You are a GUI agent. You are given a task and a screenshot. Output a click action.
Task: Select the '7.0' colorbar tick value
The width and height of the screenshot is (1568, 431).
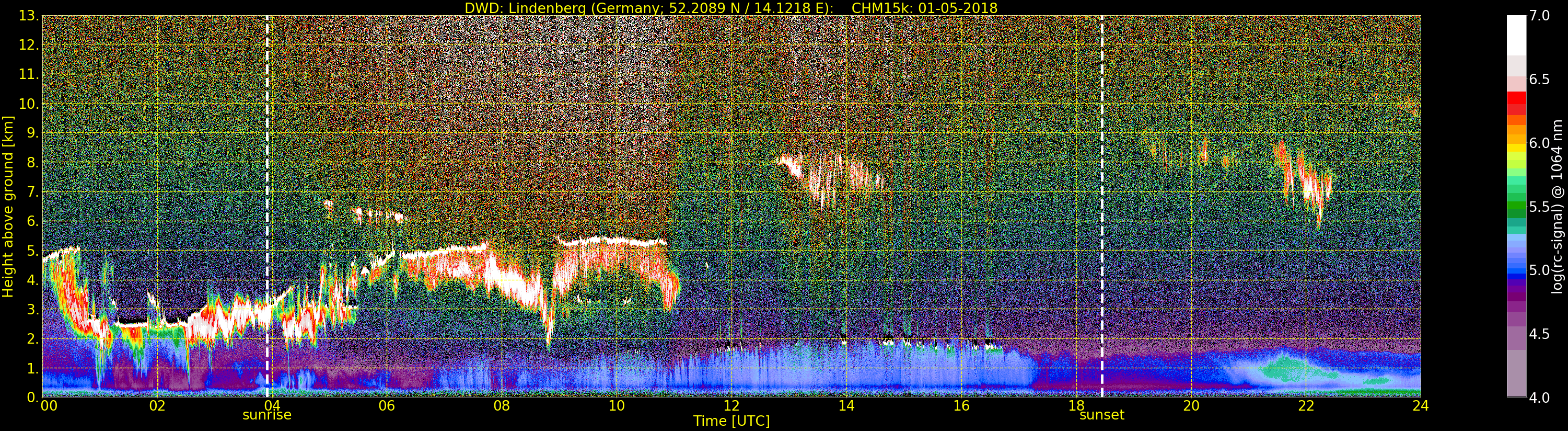click(x=1539, y=16)
